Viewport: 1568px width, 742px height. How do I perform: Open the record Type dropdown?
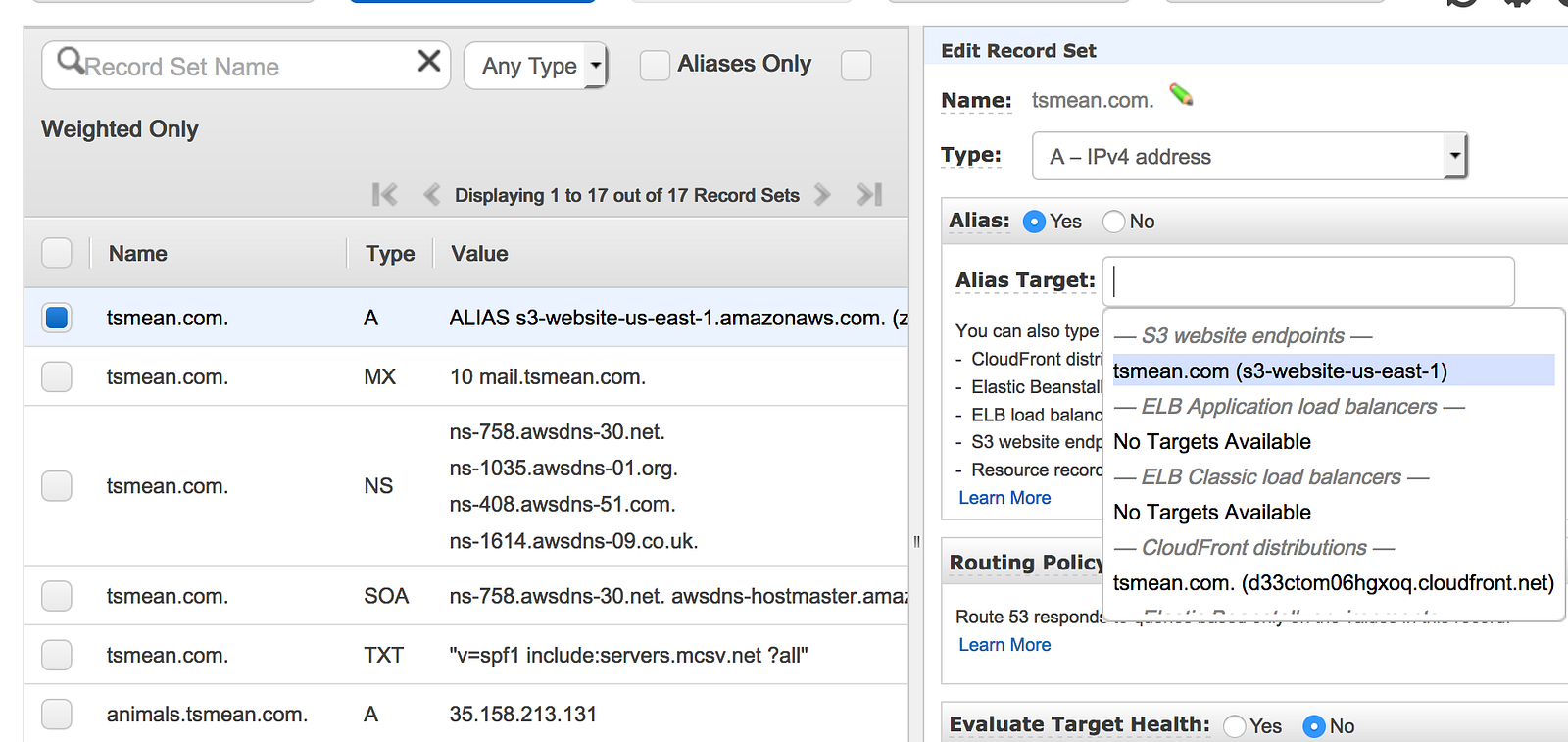coord(1249,157)
